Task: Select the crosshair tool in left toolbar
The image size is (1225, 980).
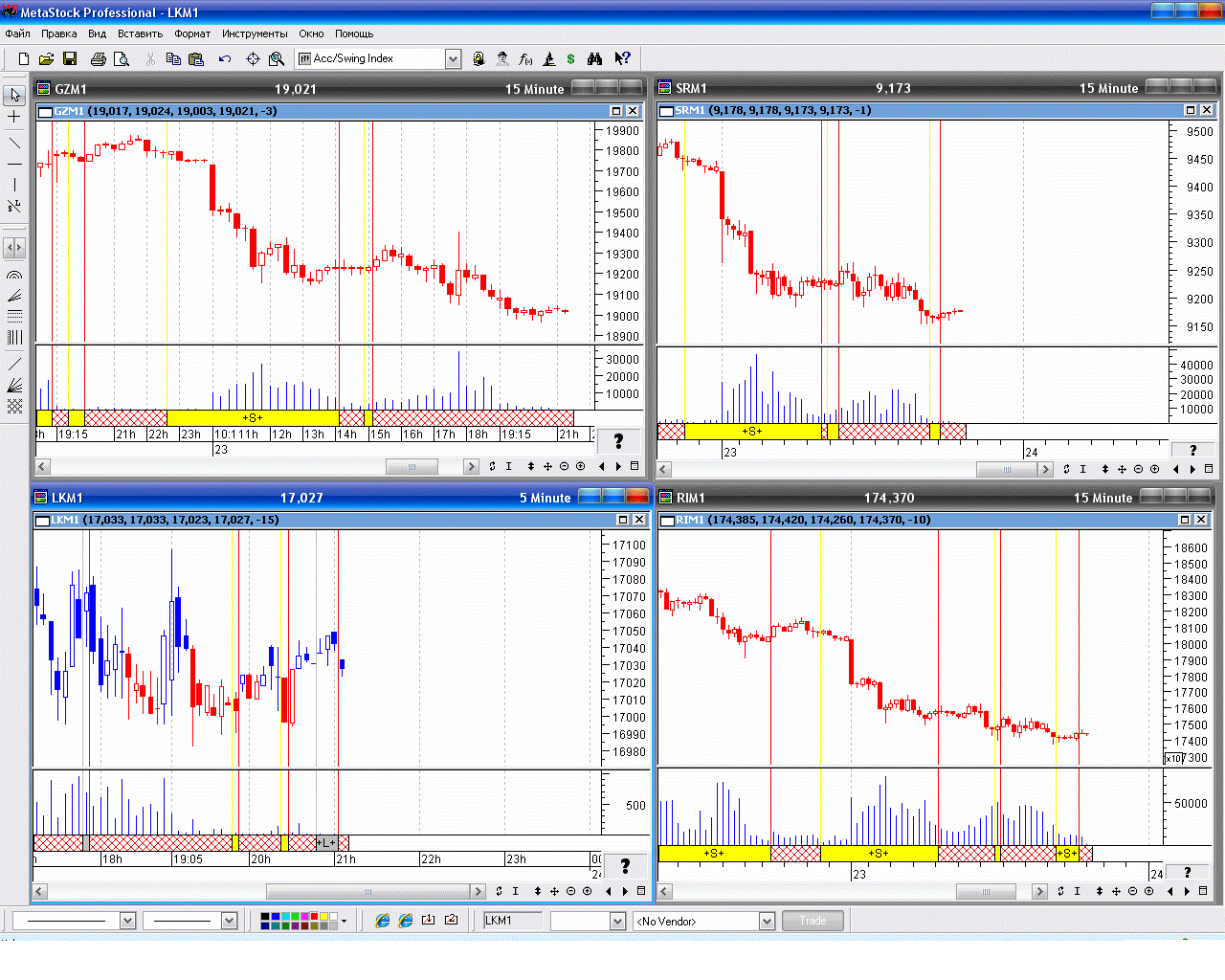Action: click(14, 117)
